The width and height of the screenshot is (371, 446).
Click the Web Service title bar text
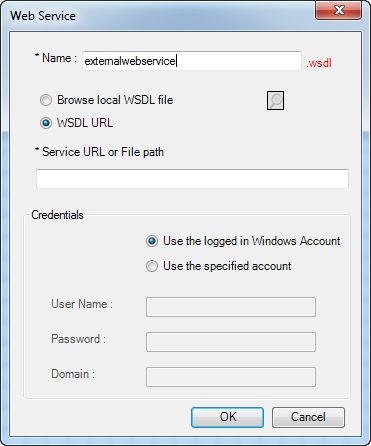point(43,16)
